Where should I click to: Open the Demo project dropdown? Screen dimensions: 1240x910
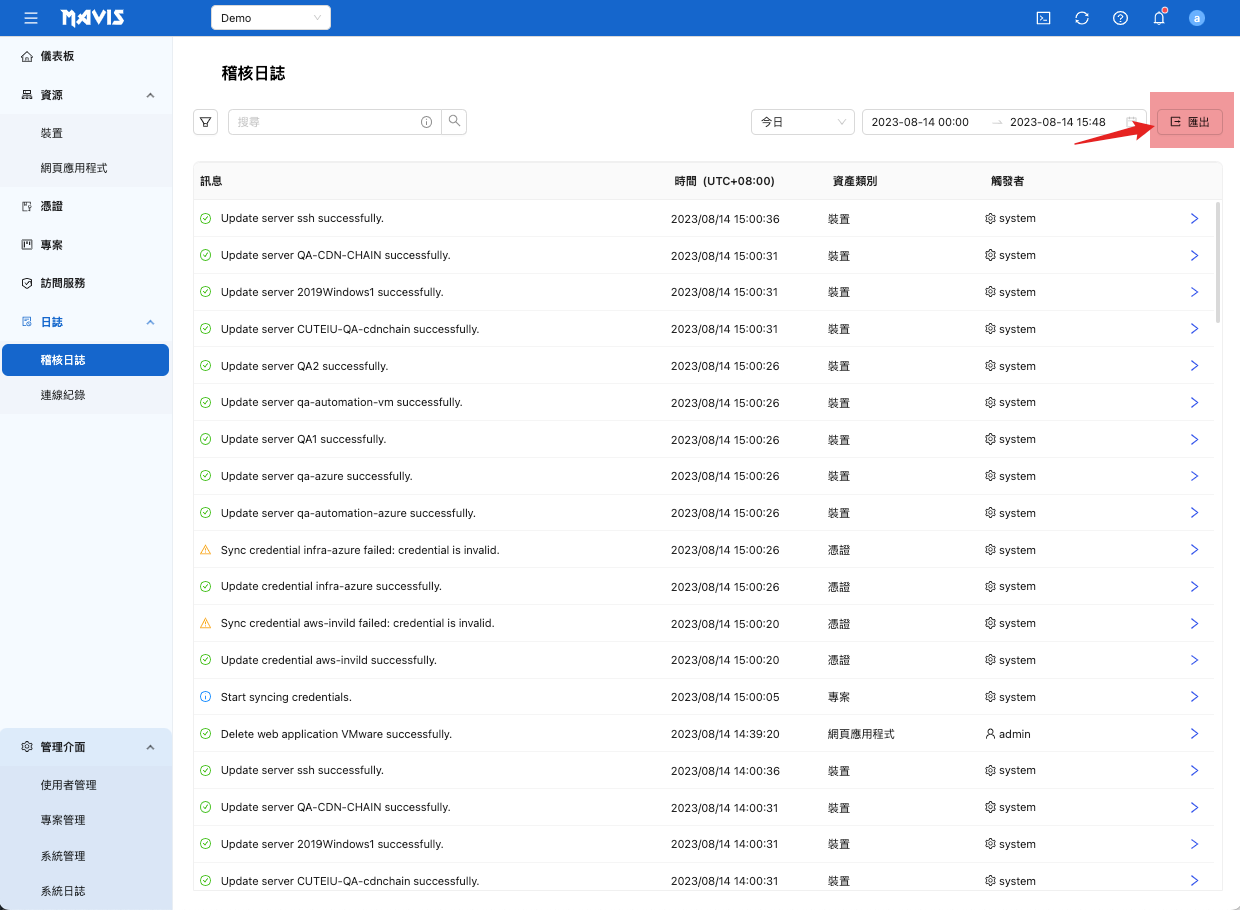[x=270, y=18]
